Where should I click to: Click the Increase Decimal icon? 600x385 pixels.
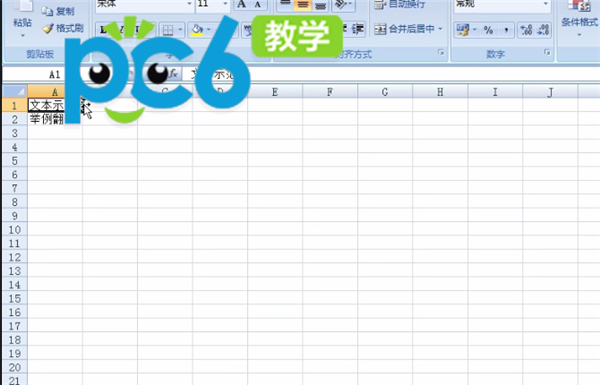527,30
